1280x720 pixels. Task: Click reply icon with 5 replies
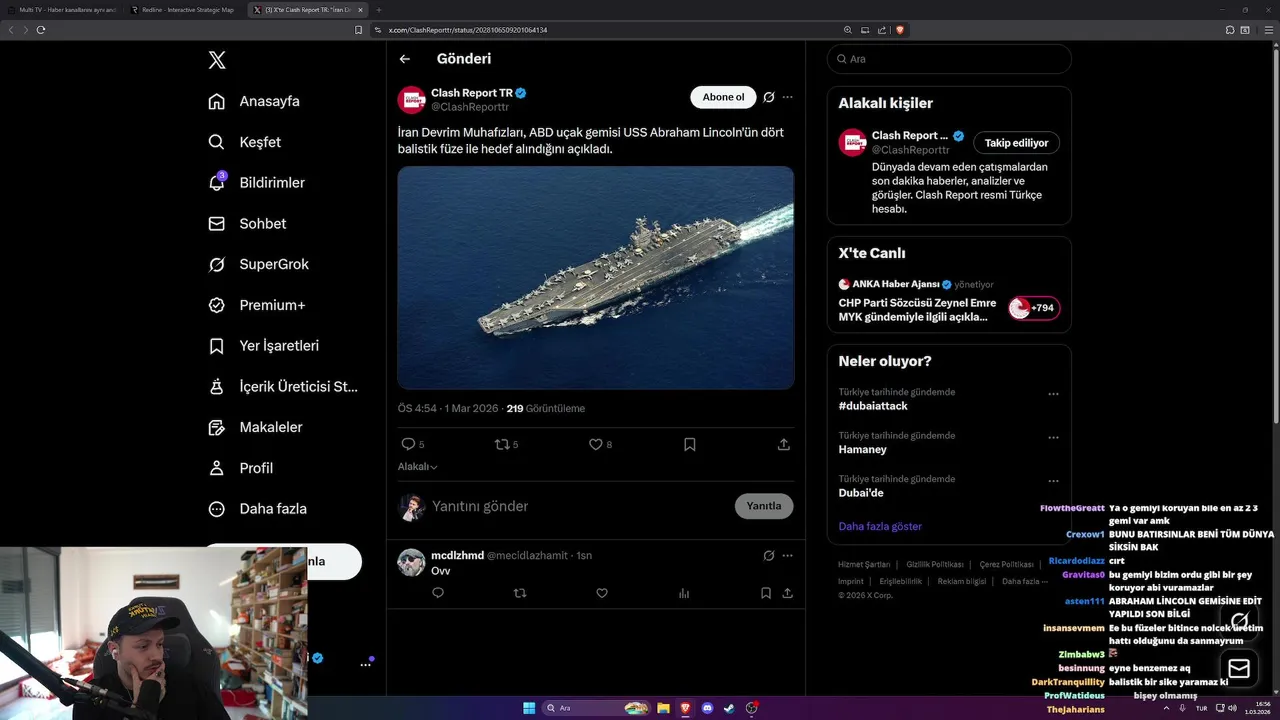click(x=408, y=444)
